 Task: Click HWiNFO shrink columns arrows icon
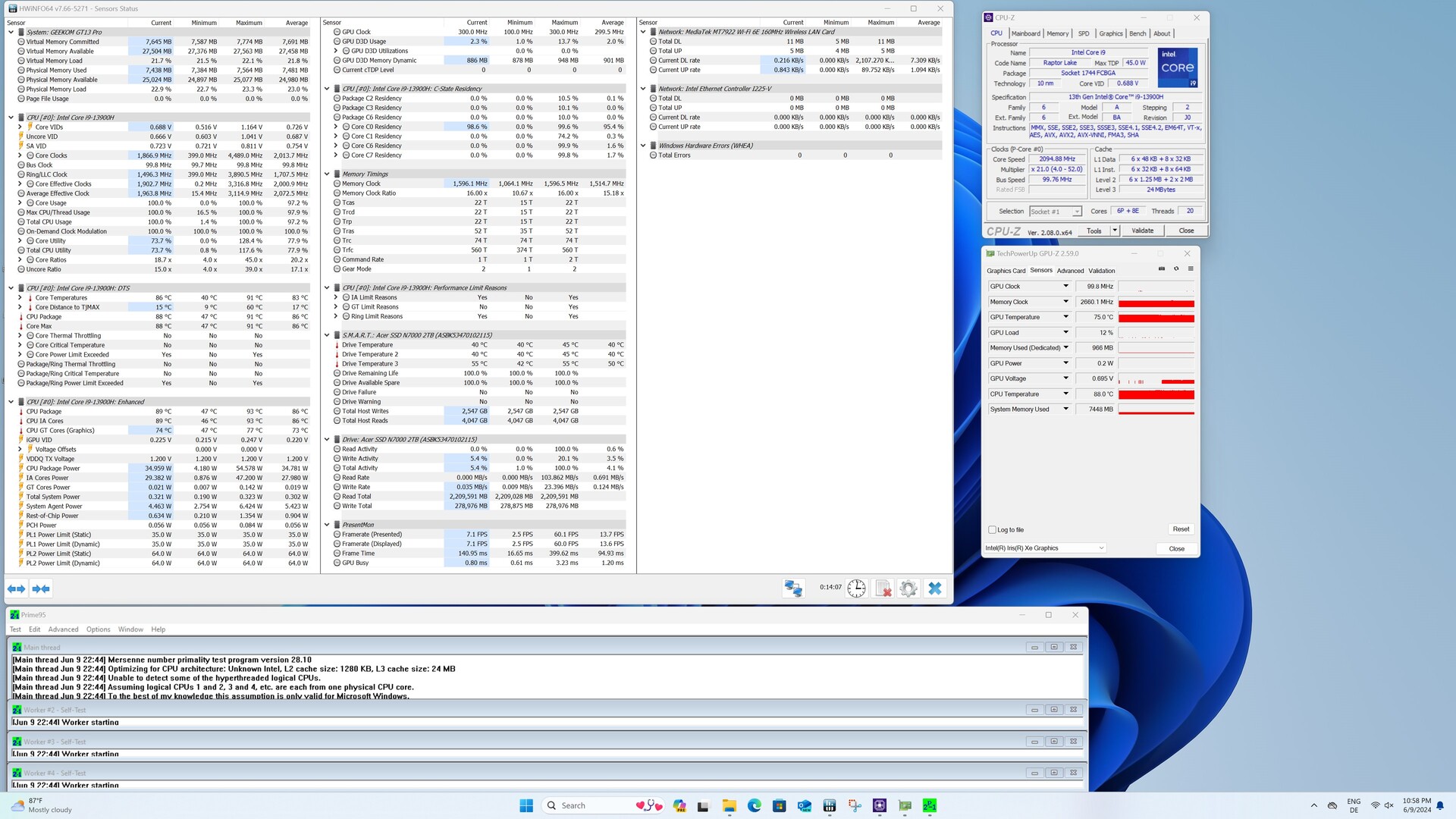click(x=41, y=588)
